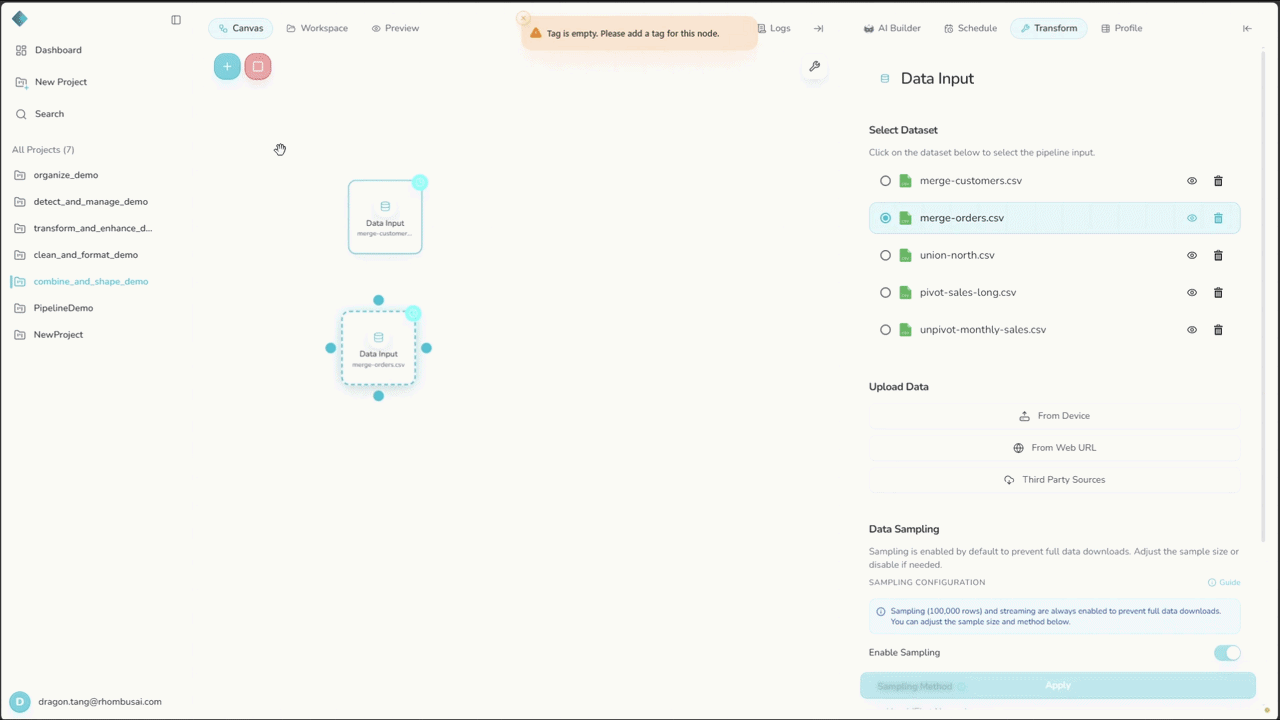Click the bottom connector of merge-orders node

coord(378,396)
